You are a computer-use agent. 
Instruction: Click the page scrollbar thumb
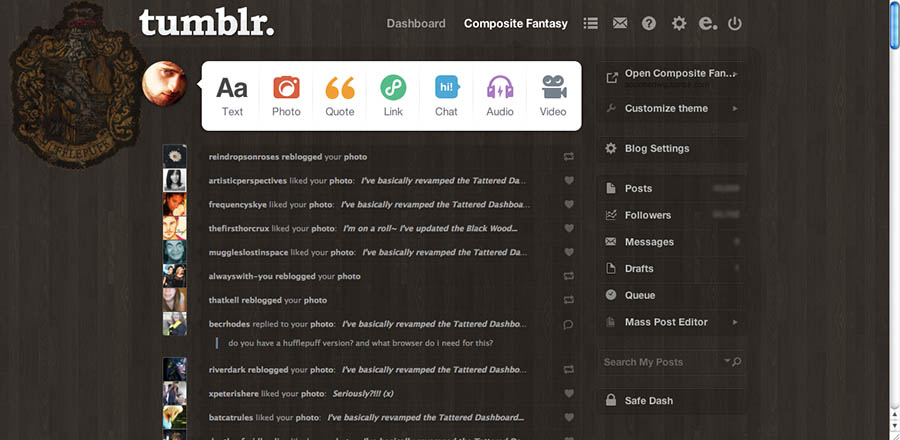(895, 26)
